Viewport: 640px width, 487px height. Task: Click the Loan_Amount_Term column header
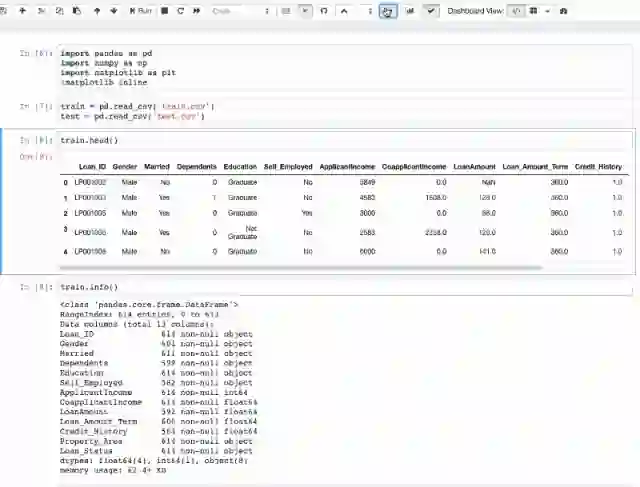535,167
